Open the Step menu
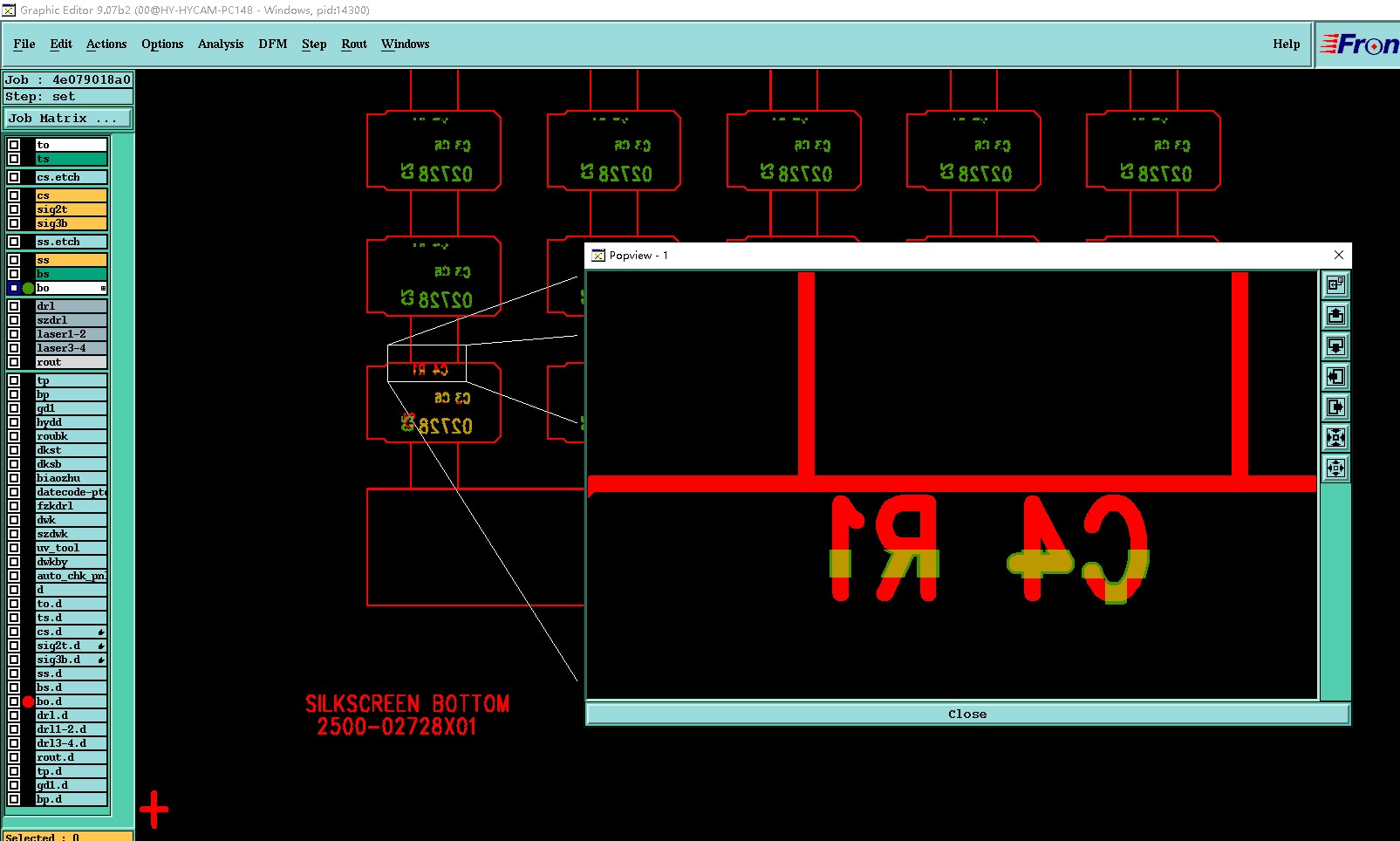 coord(314,44)
